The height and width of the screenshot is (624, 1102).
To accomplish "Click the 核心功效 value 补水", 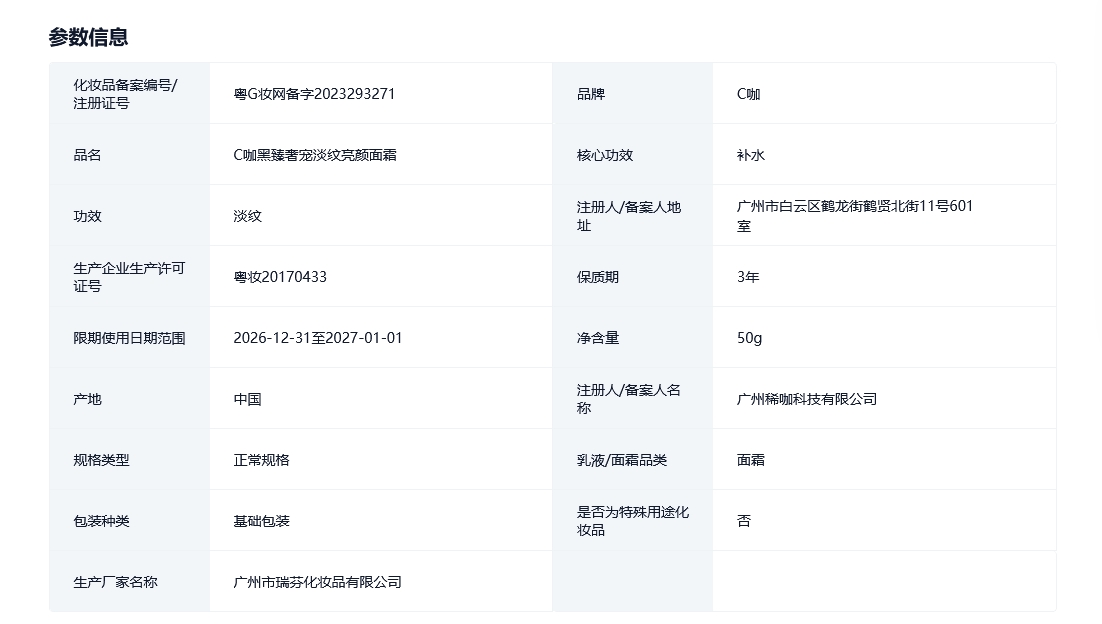I will (x=751, y=155).
